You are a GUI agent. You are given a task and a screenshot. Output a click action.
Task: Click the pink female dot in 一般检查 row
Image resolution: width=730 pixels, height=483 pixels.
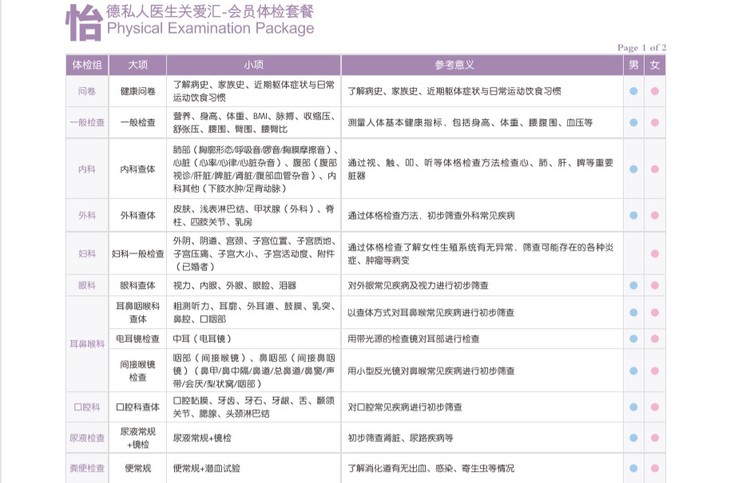[655, 122]
